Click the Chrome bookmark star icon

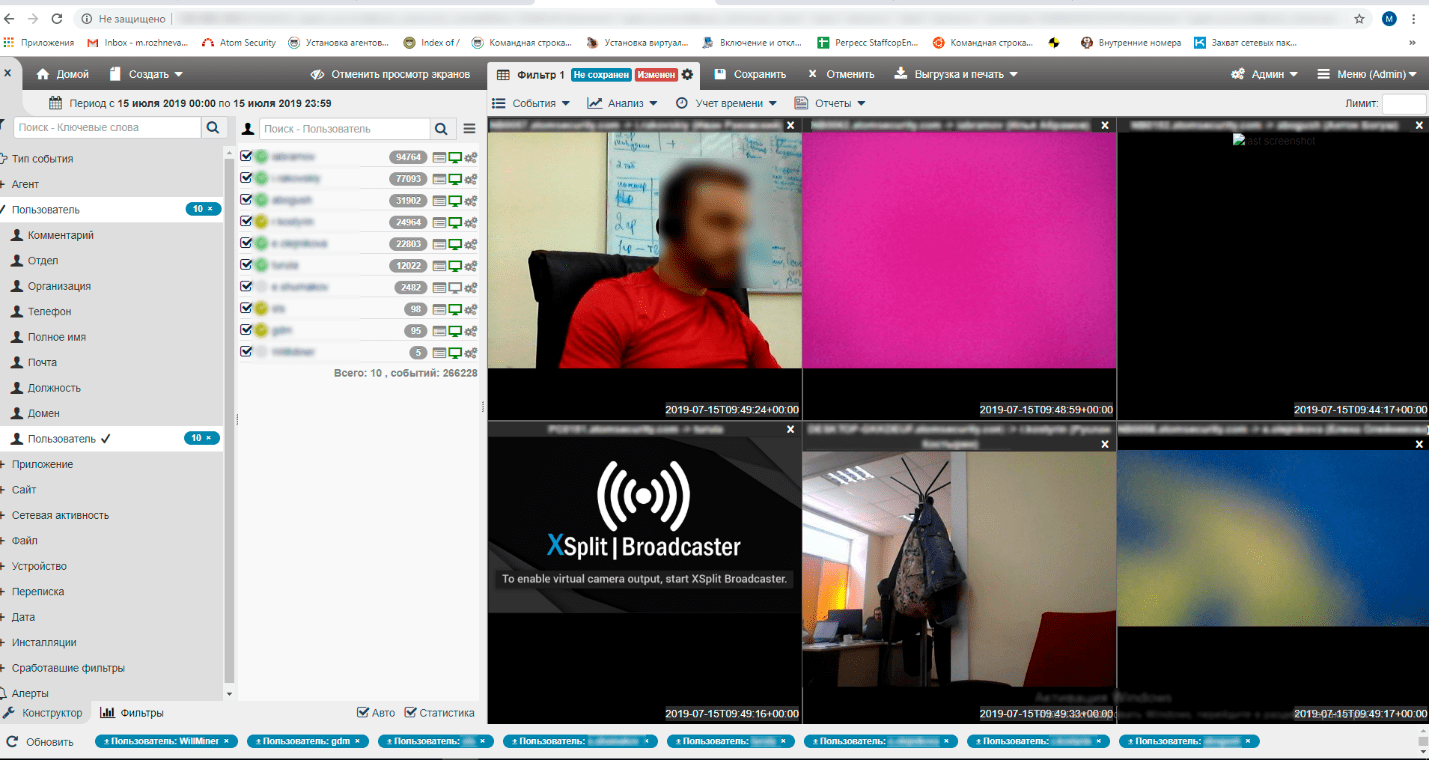coord(1359,19)
